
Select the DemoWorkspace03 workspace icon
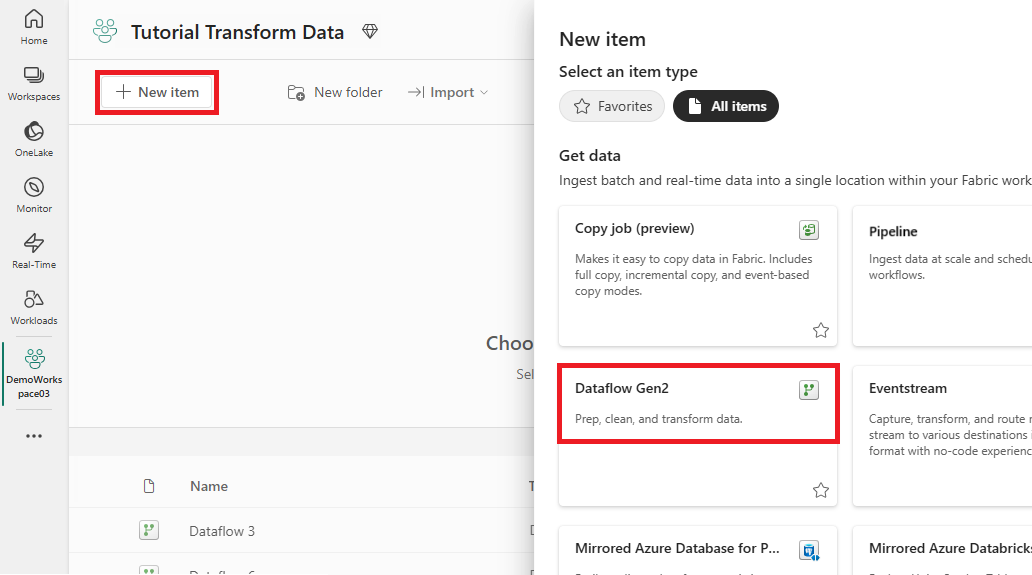coord(34,373)
